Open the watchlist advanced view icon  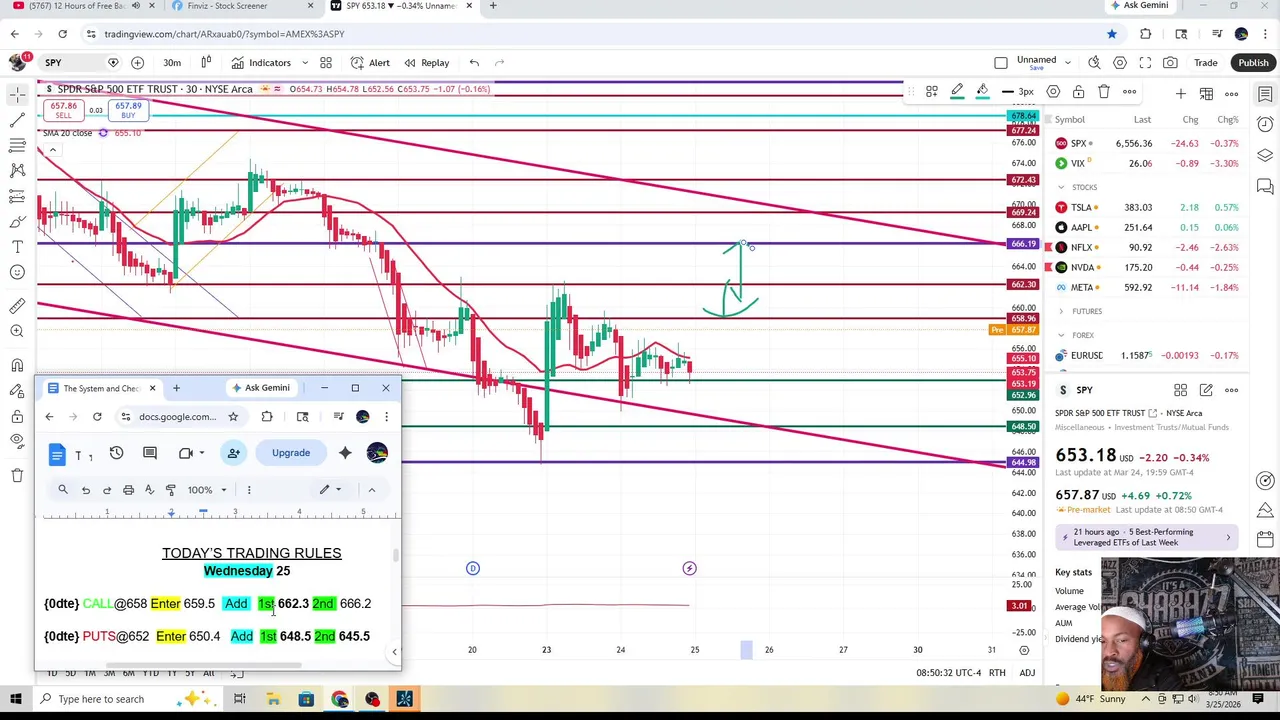(1206, 94)
